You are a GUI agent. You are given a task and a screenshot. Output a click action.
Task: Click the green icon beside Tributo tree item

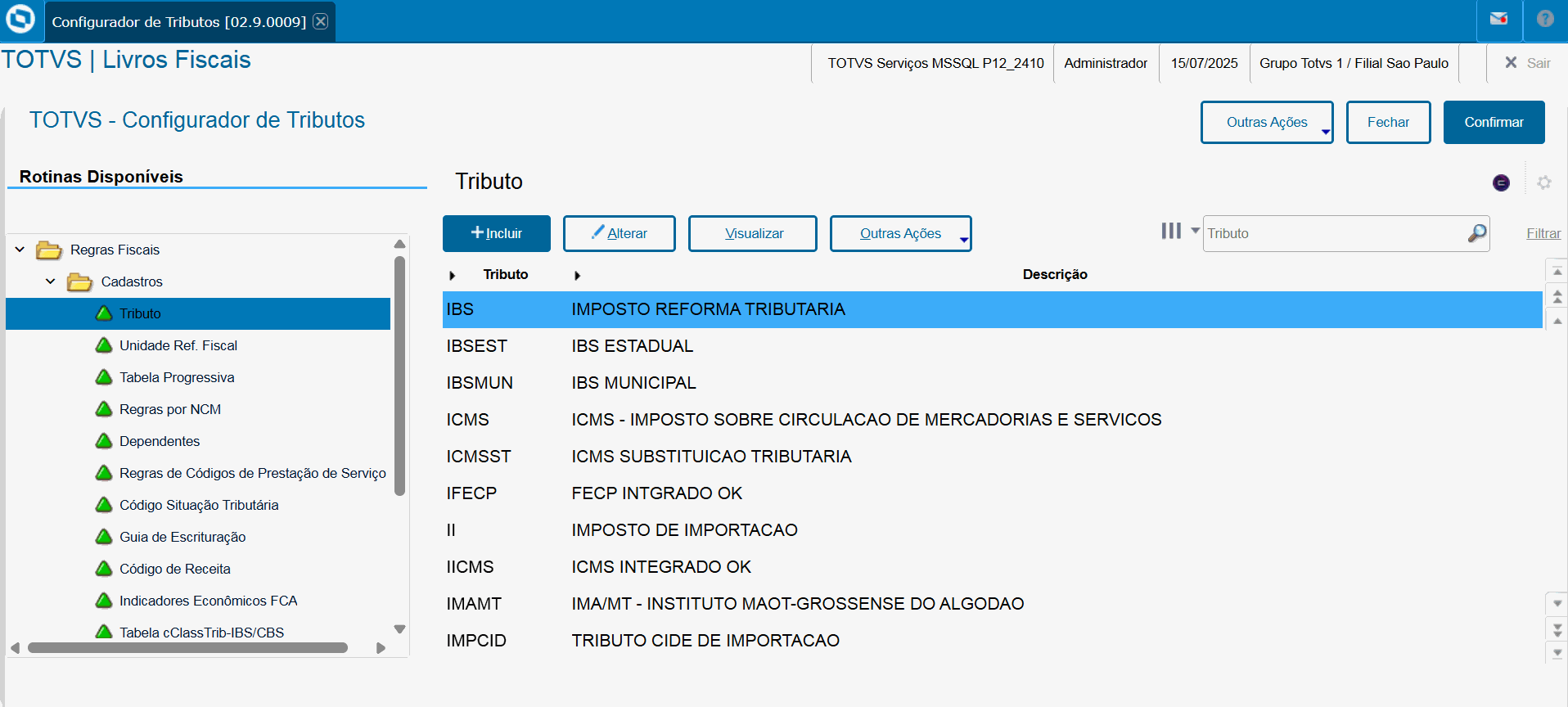104,313
